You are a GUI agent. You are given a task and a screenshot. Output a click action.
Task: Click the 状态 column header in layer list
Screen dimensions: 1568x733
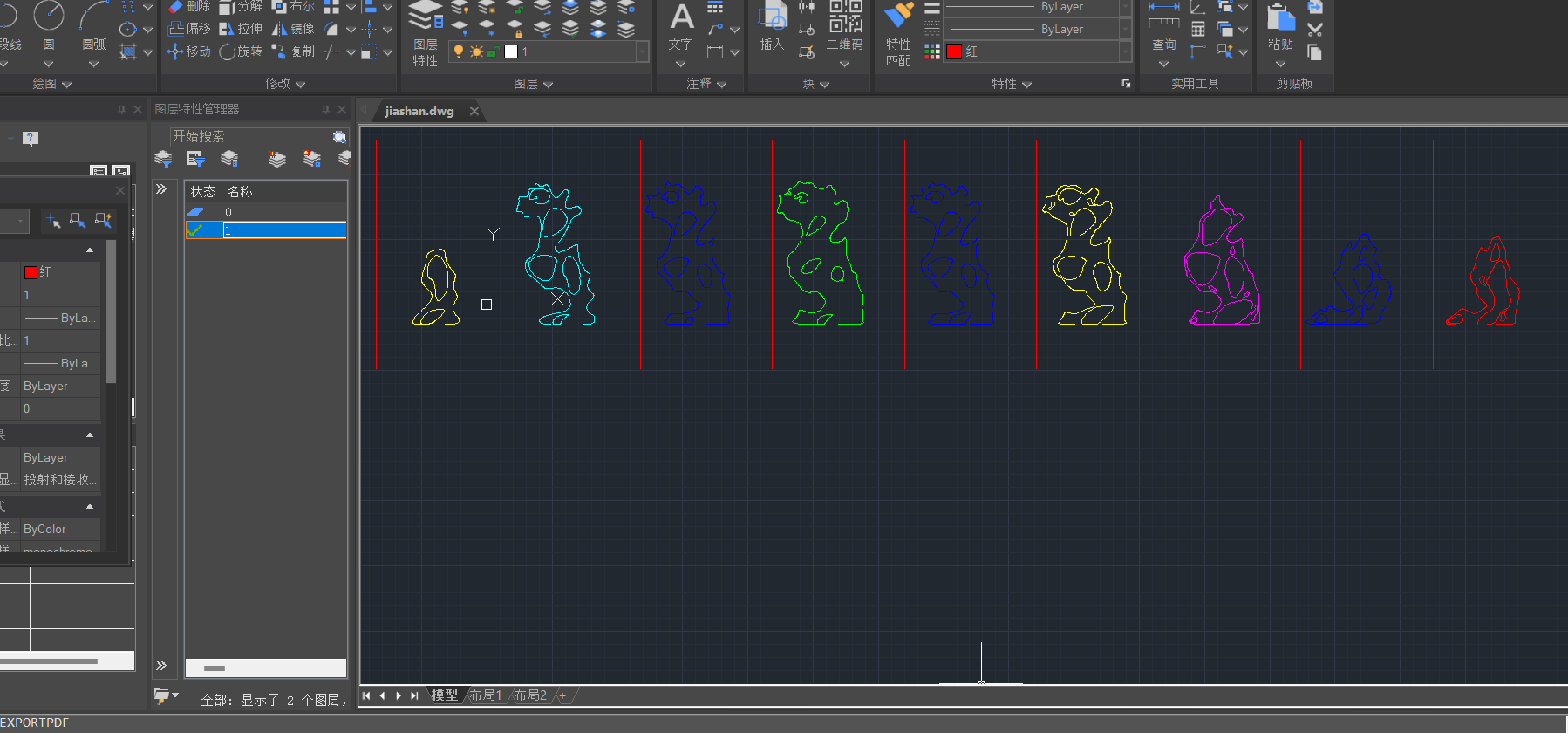204,192
